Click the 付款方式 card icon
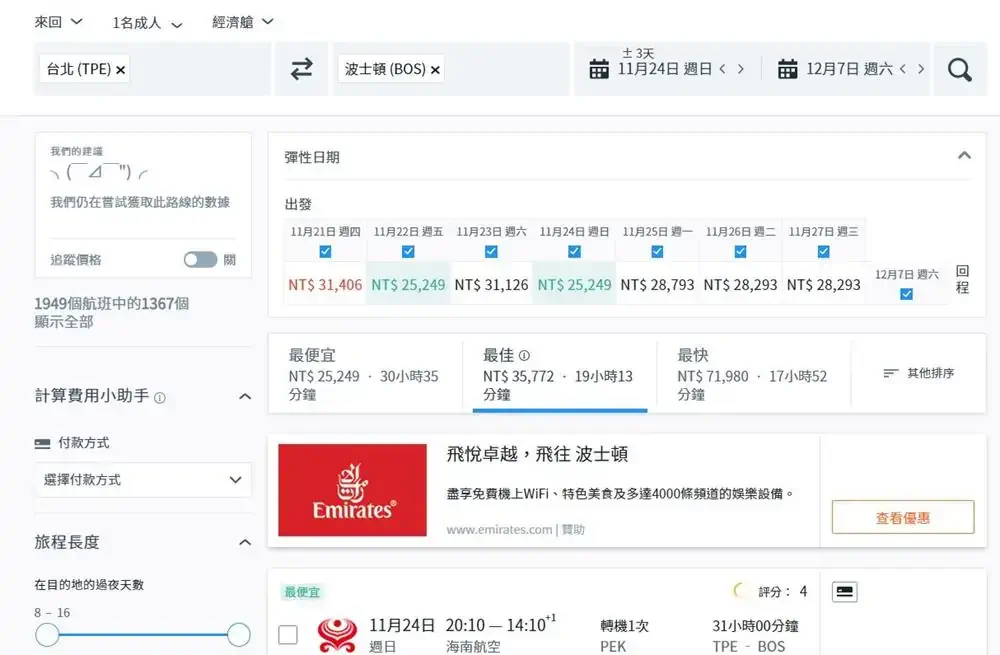The image size is (1000, 655). pos(43,443)
